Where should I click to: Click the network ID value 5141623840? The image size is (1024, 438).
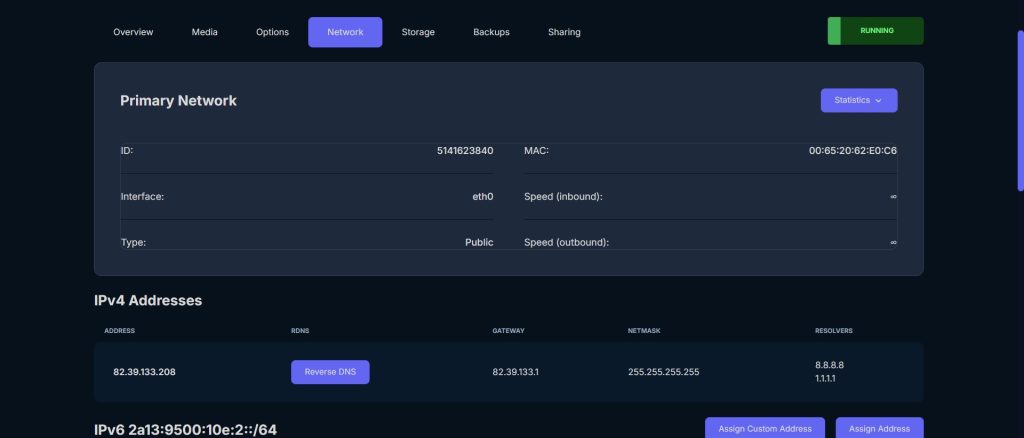(465, 151)
